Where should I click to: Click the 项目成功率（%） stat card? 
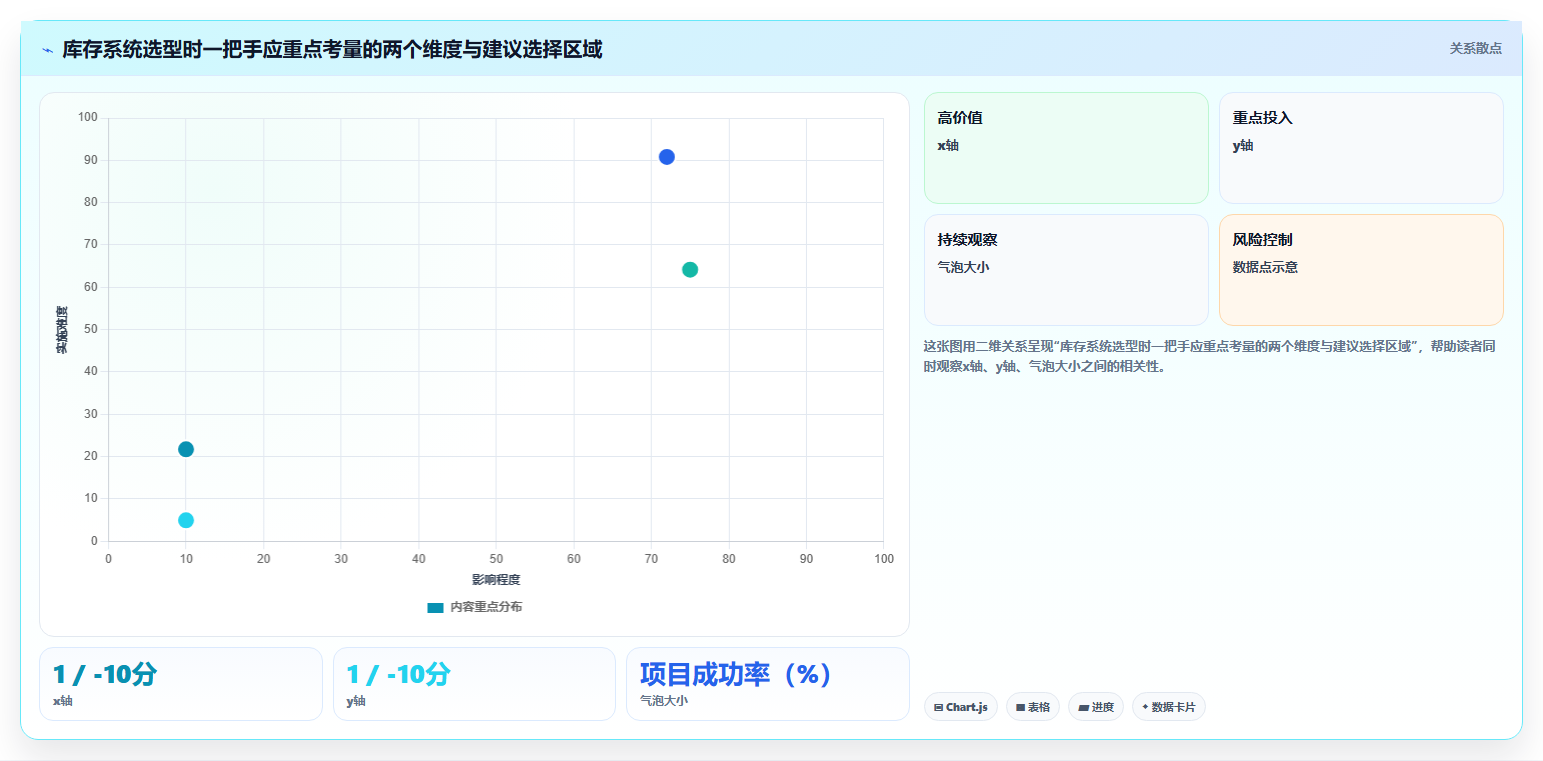tap(768, 684)
